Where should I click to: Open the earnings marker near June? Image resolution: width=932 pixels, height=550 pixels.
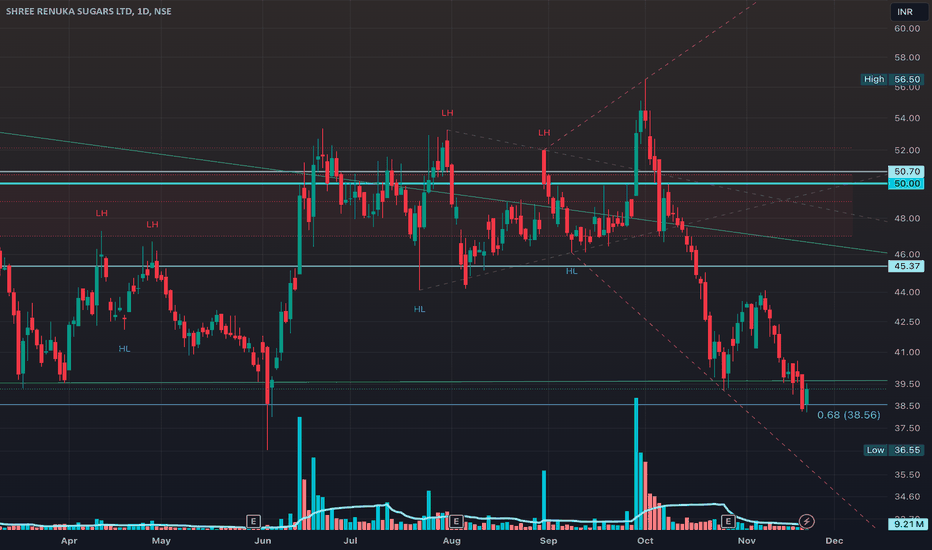(x=253, y=521)
